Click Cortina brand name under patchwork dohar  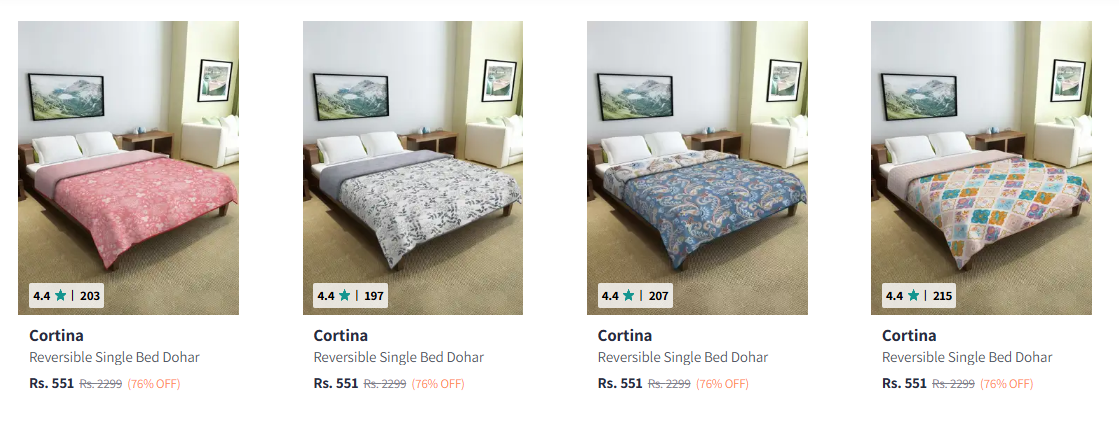[908, 335]
